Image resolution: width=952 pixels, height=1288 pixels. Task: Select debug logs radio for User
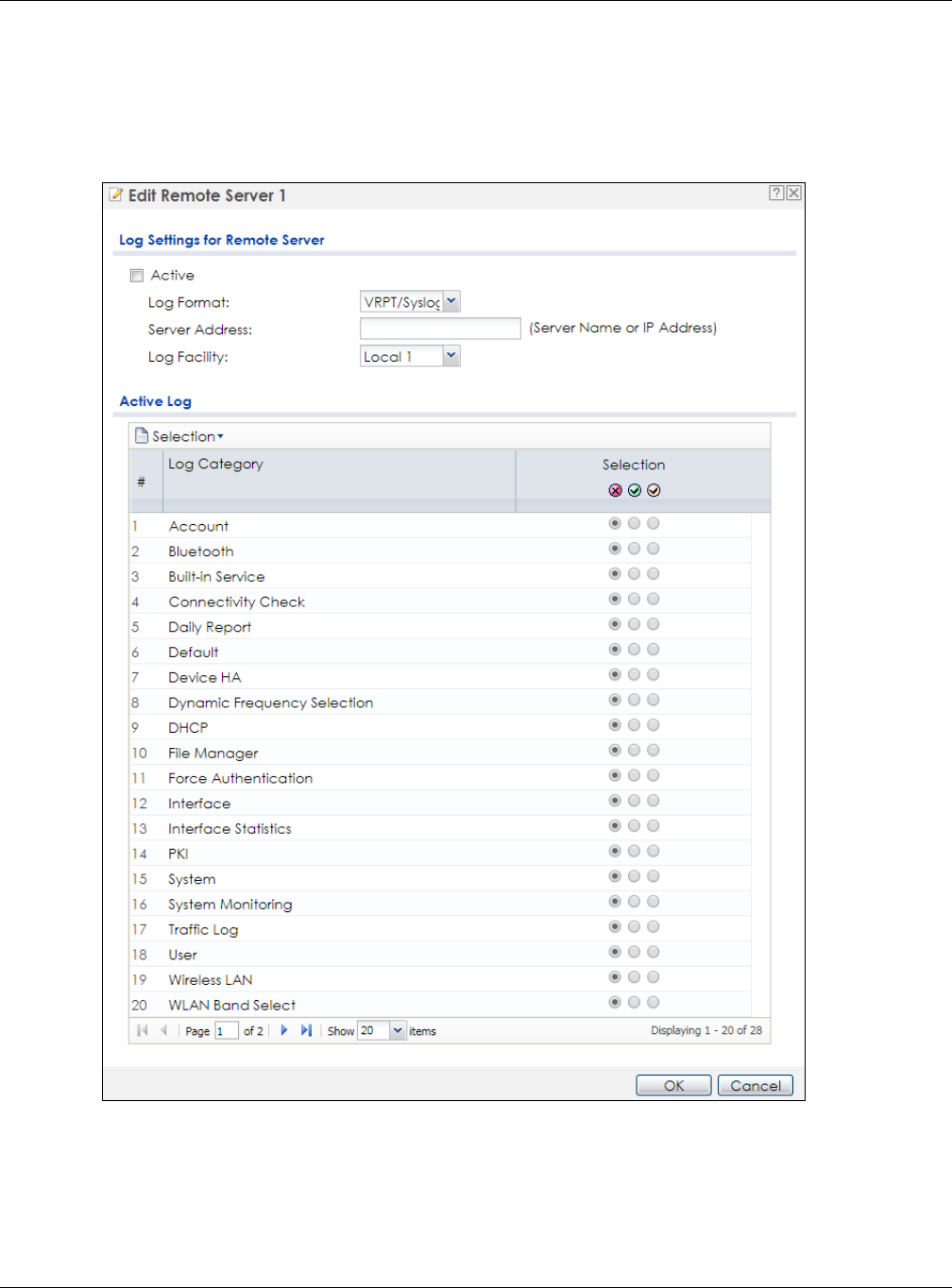coord(654,952)
